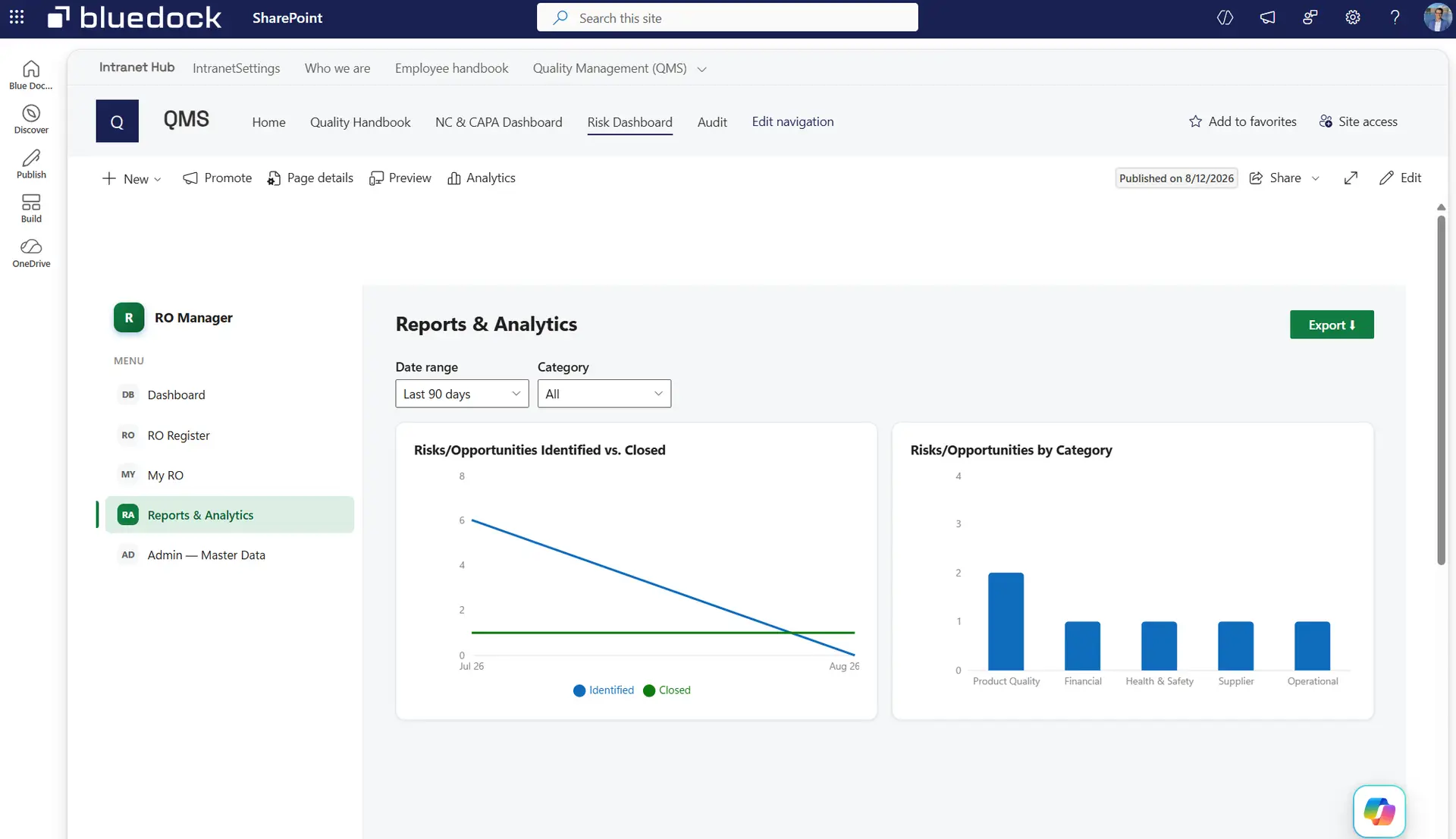
Task: Click the megaphone announcements icon
Action: click(1268, 17)
